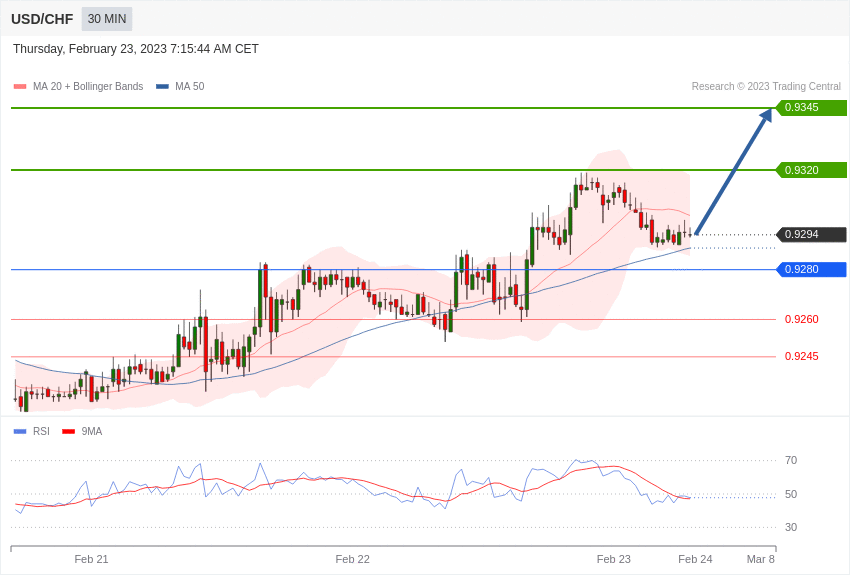Click the Mar 8 date axis label
850x576 pixels.
(761, 559)
